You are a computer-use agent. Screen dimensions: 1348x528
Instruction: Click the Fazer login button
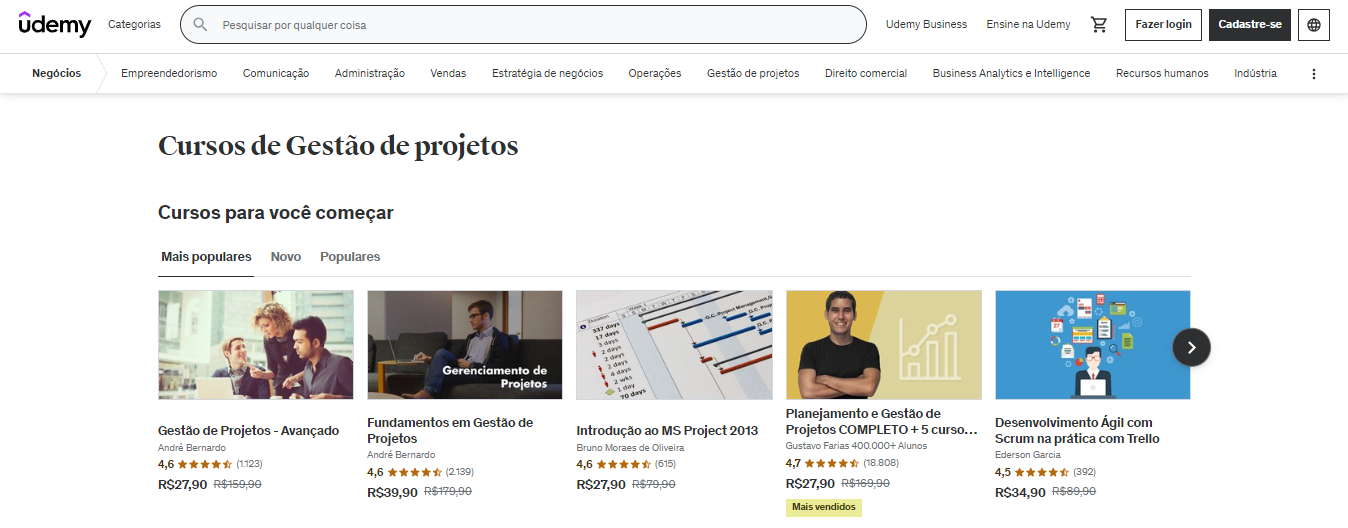point(1163,25)
